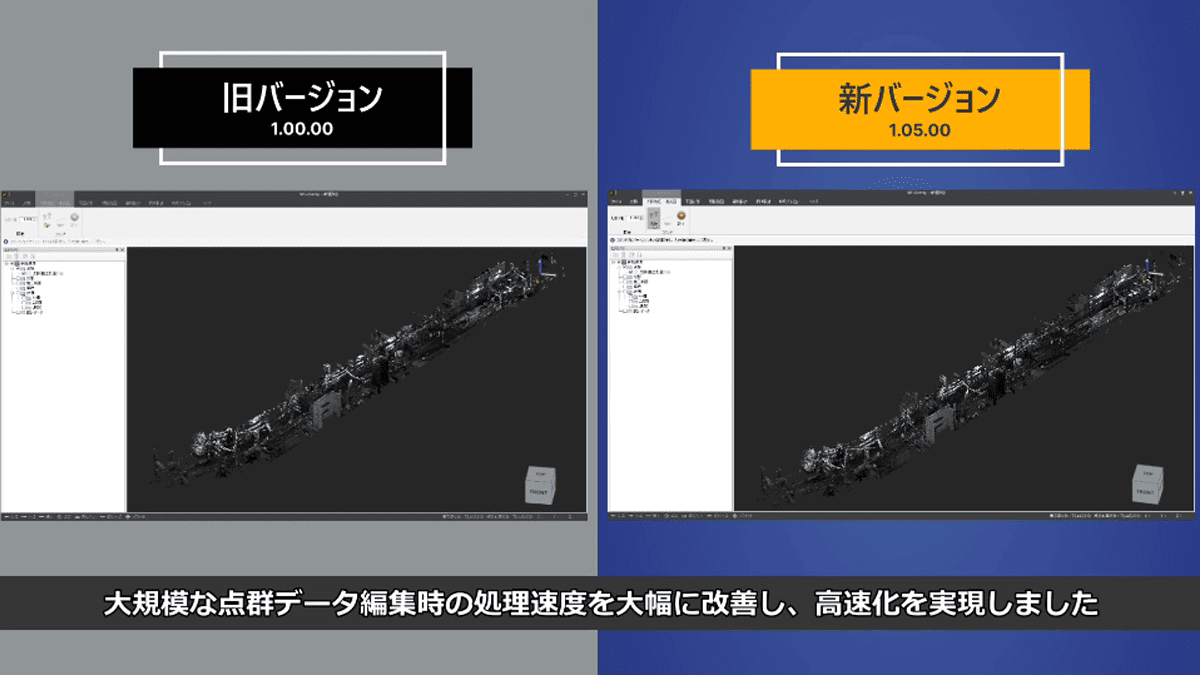Close the tree panel in old version window
1200x675 pixels.
(x=121, y=250)
